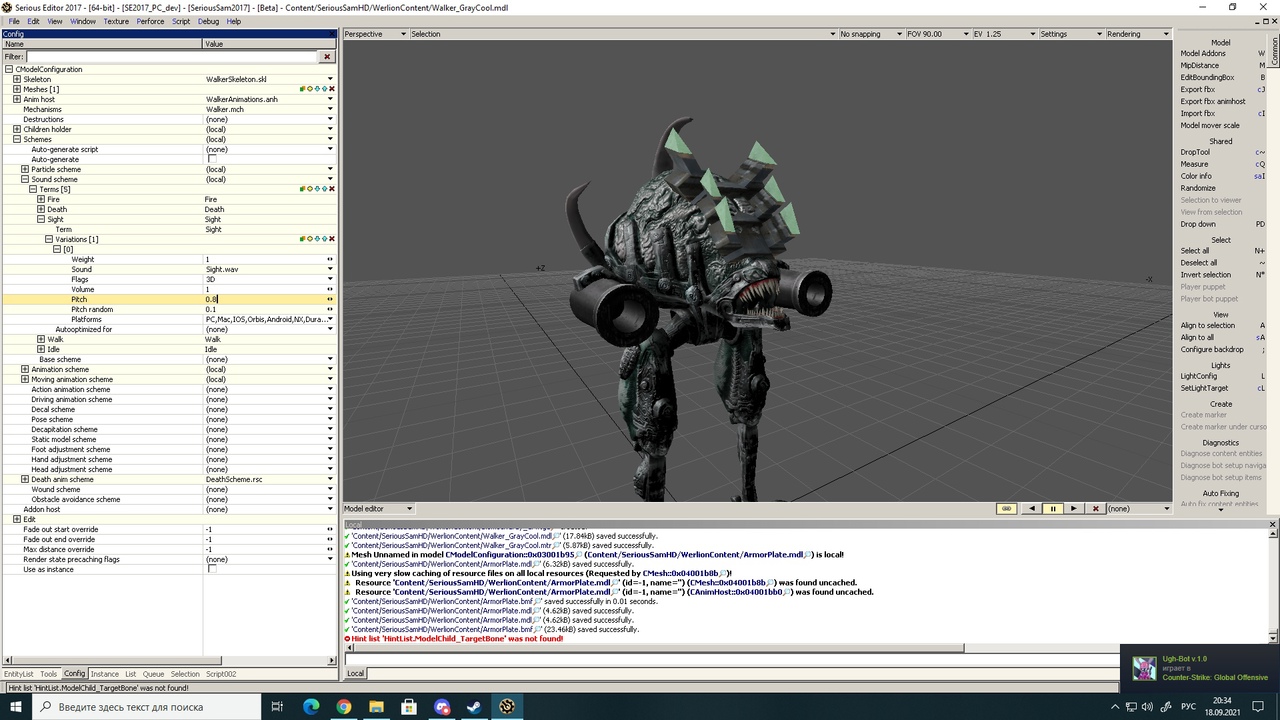Collapse the Sound scheme node

(25, 179)
